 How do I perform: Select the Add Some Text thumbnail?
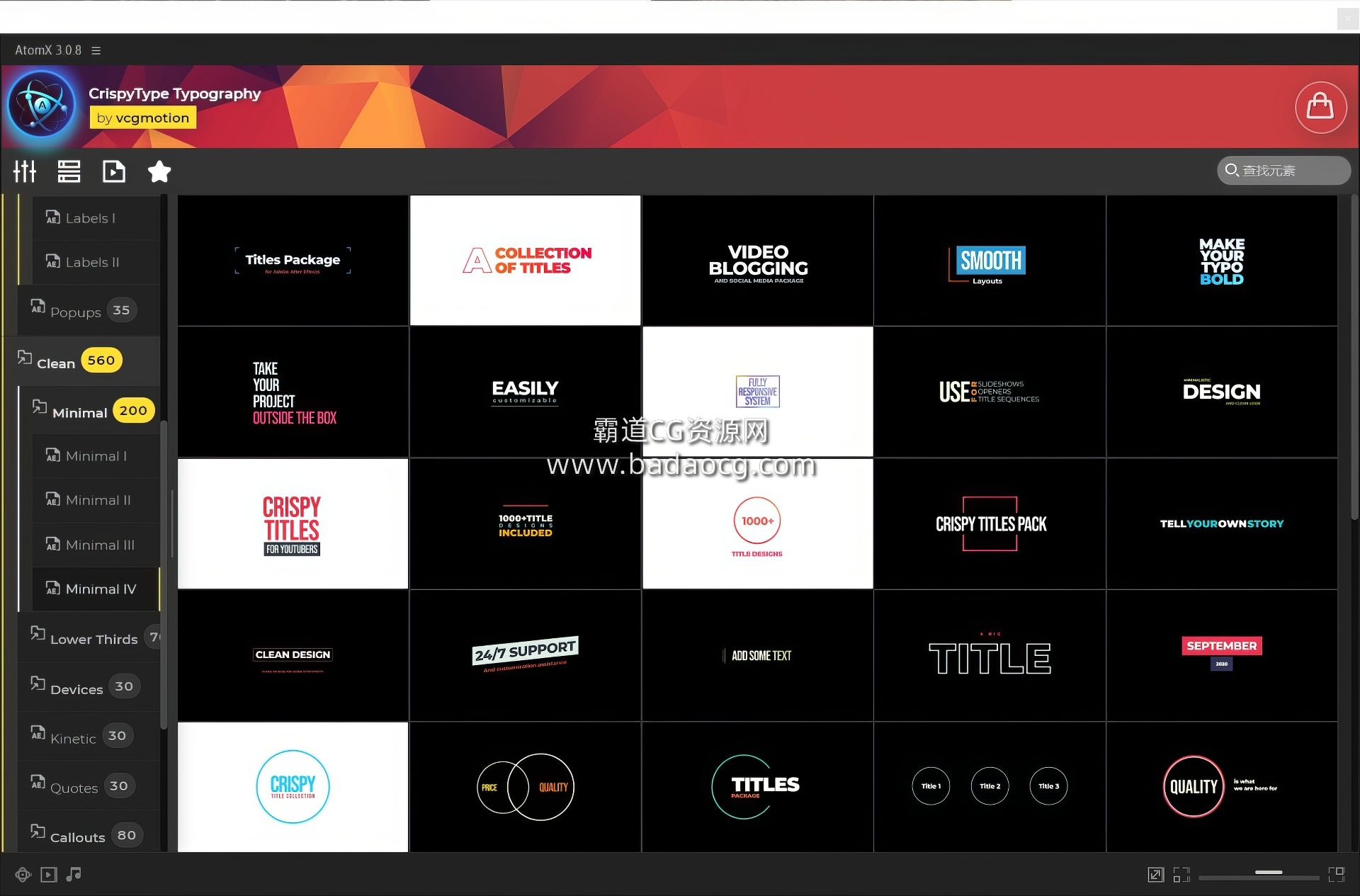point(758,655)
